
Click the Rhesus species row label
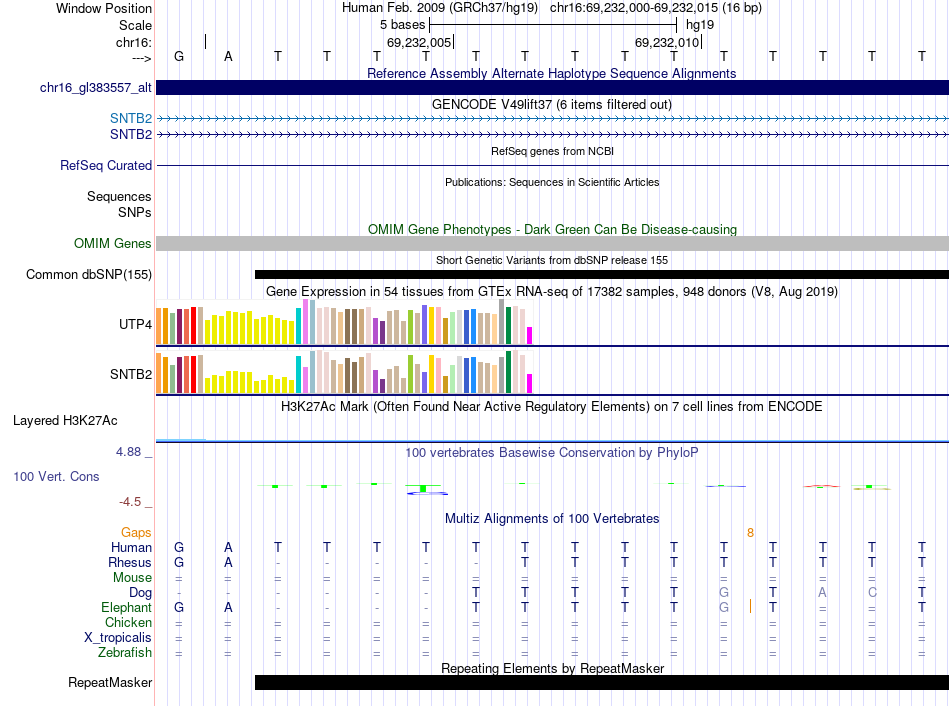[130, 563]
